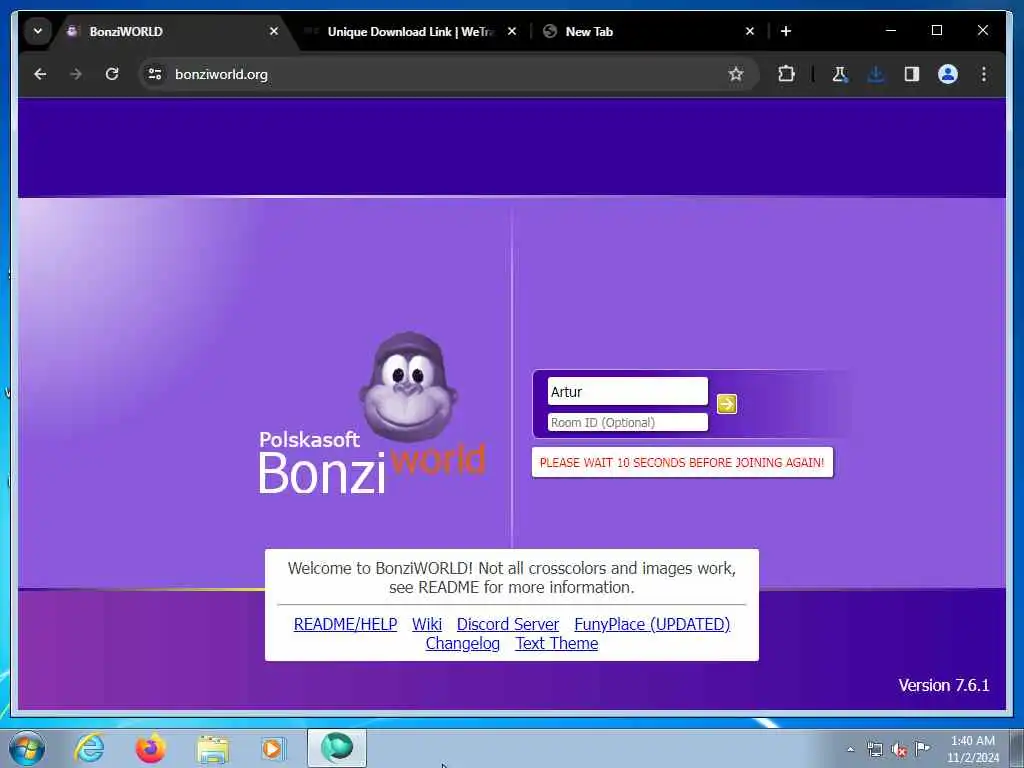The height and width of the screenshot is (768, 1024).
Task: Show hidden tray icons arrow
Action: pos(850,749)
